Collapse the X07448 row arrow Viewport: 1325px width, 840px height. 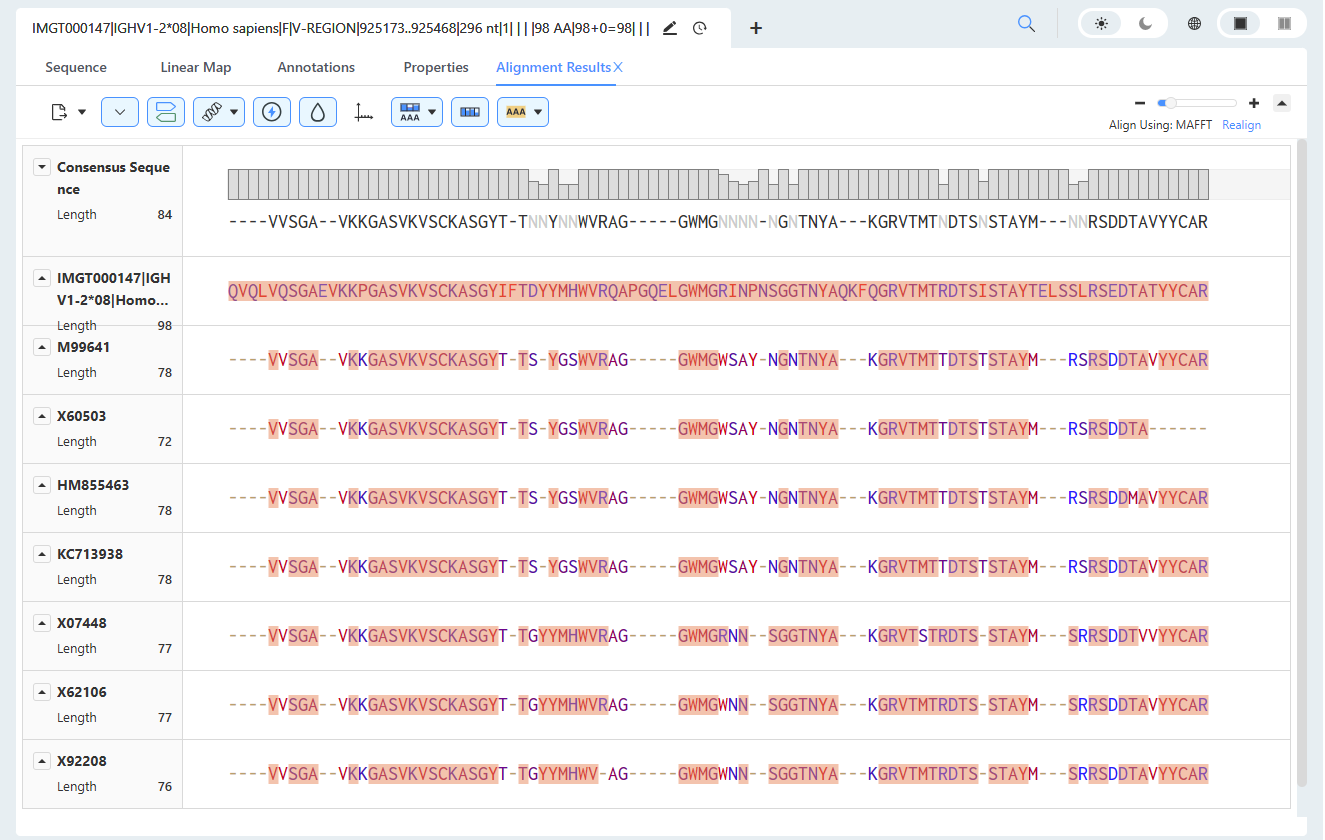click(x=42, y=622)
